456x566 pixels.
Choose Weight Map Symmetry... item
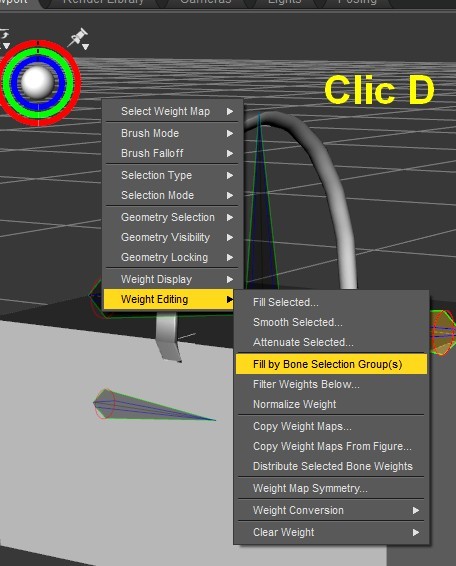coord(331,488)
